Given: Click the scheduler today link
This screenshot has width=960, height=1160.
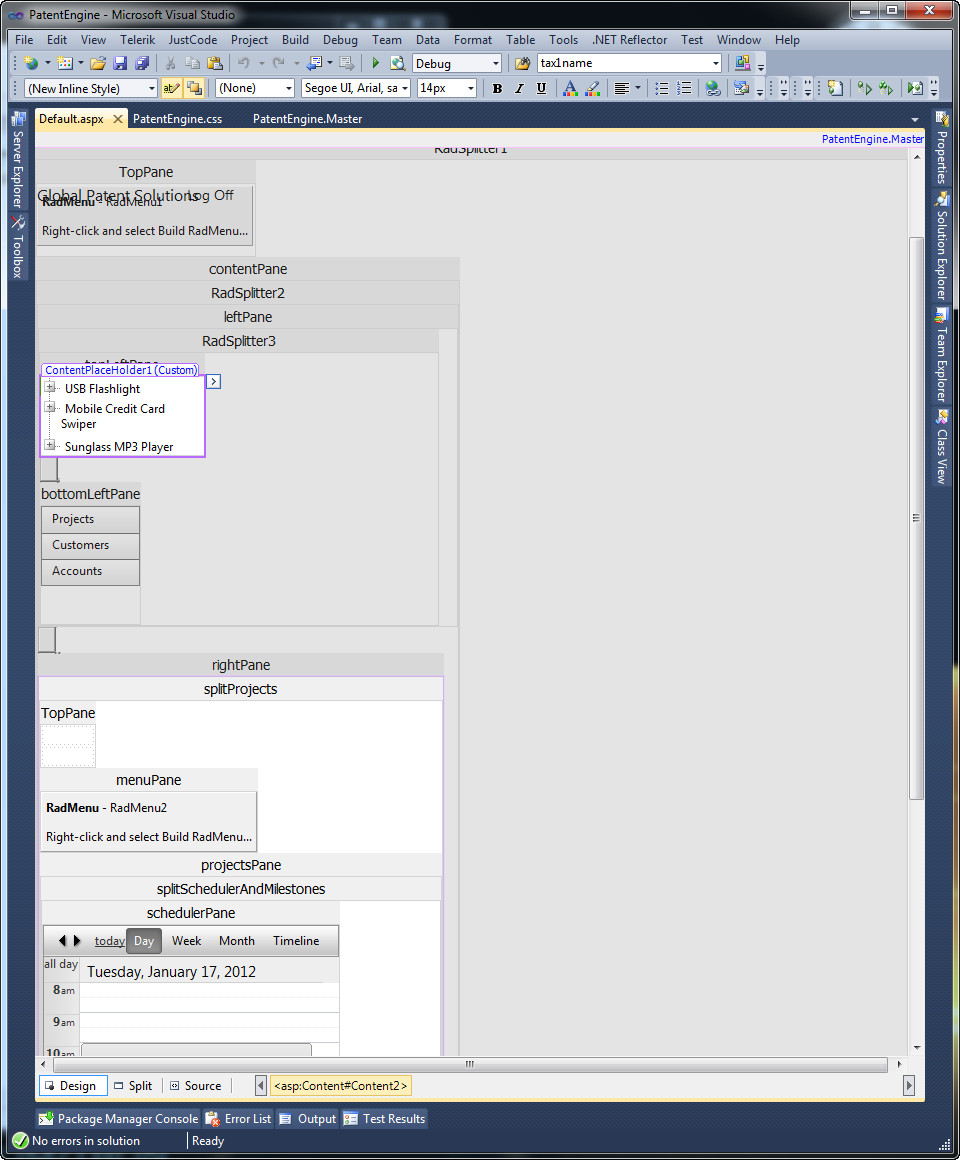Looking at the screenshot, I should click(x=109, y=941).
